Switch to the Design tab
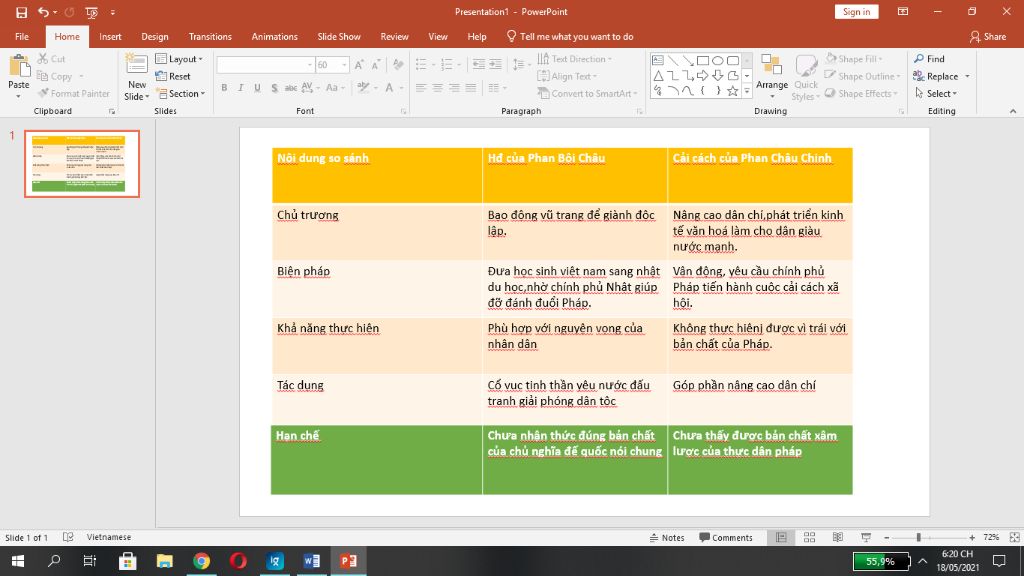This screenshot has height=576, width=1024. coord(155,37)
